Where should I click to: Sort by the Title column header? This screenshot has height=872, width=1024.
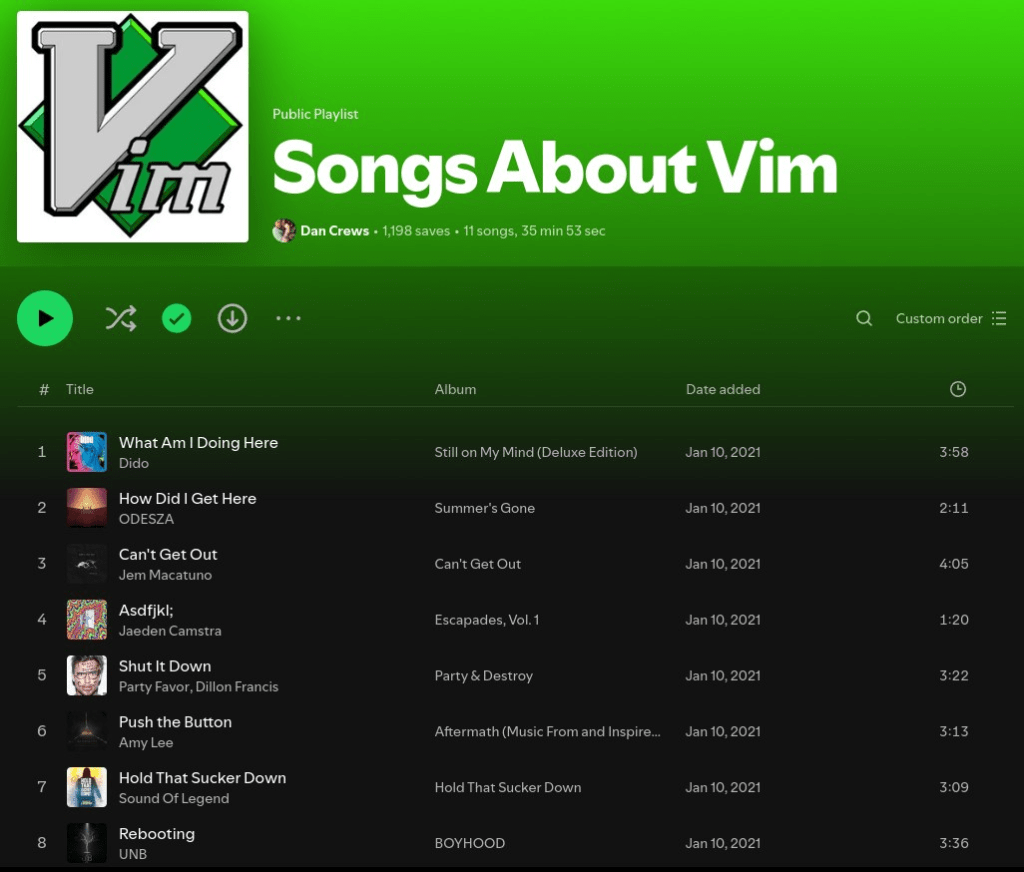pos(80,389)
